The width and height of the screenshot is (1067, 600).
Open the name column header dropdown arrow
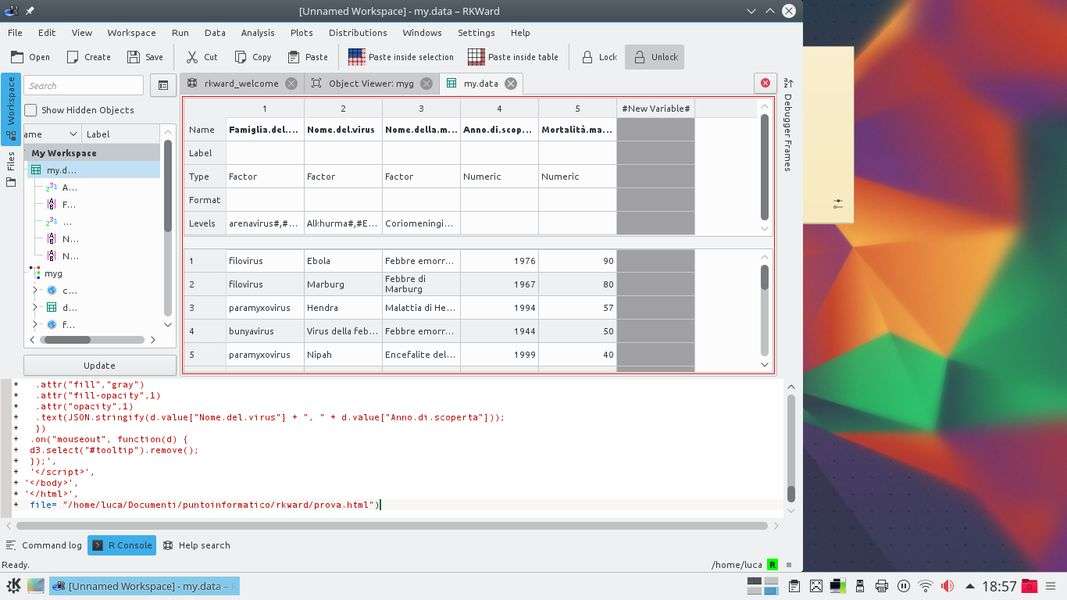[73, 134]
